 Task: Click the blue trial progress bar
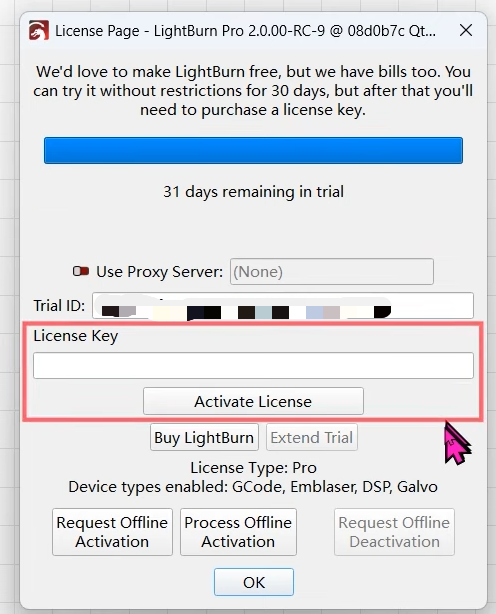(253, 150)
